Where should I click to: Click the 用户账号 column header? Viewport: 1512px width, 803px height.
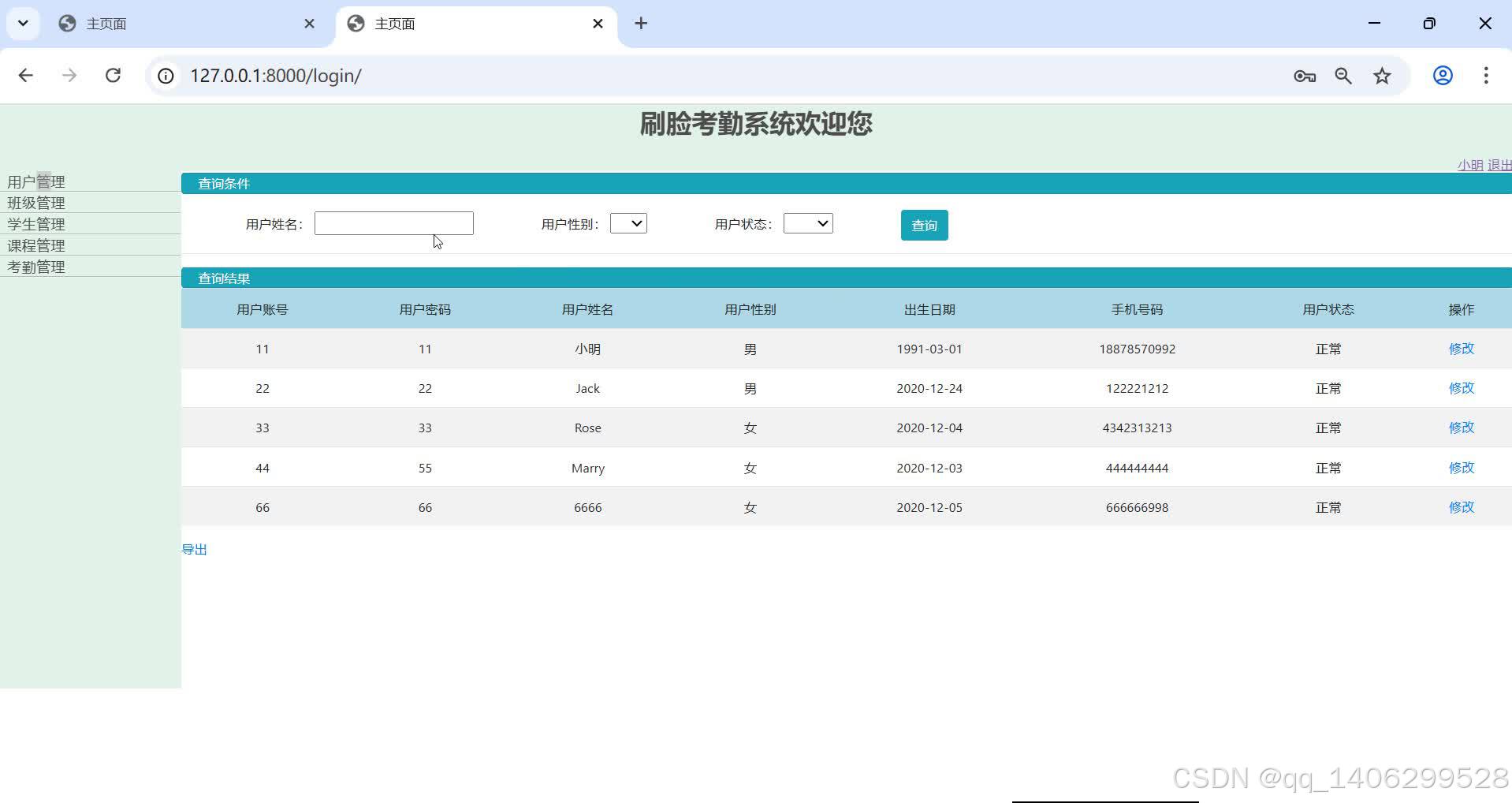click(x=263, y=309)
